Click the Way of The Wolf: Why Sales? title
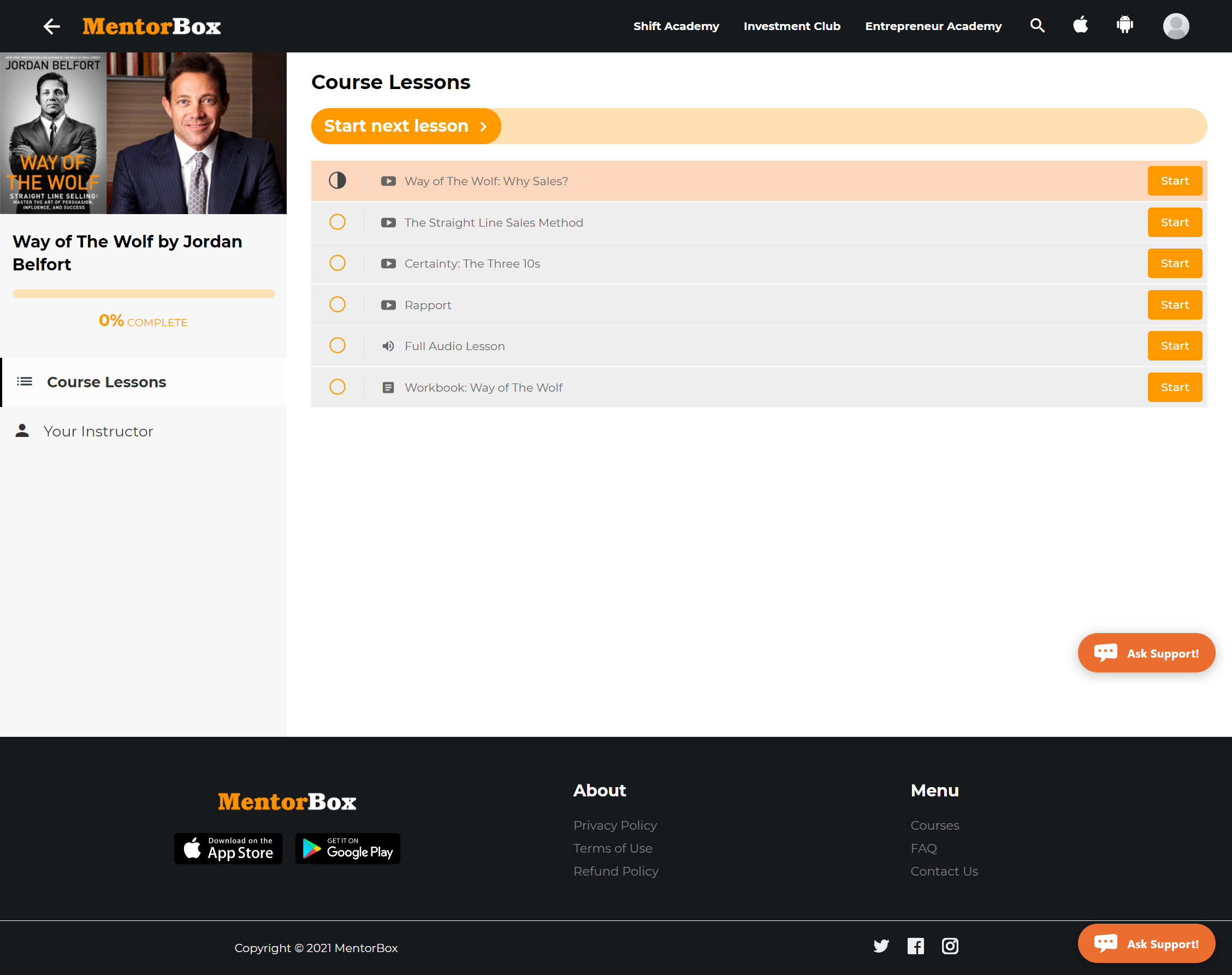 tap(486, 181)
